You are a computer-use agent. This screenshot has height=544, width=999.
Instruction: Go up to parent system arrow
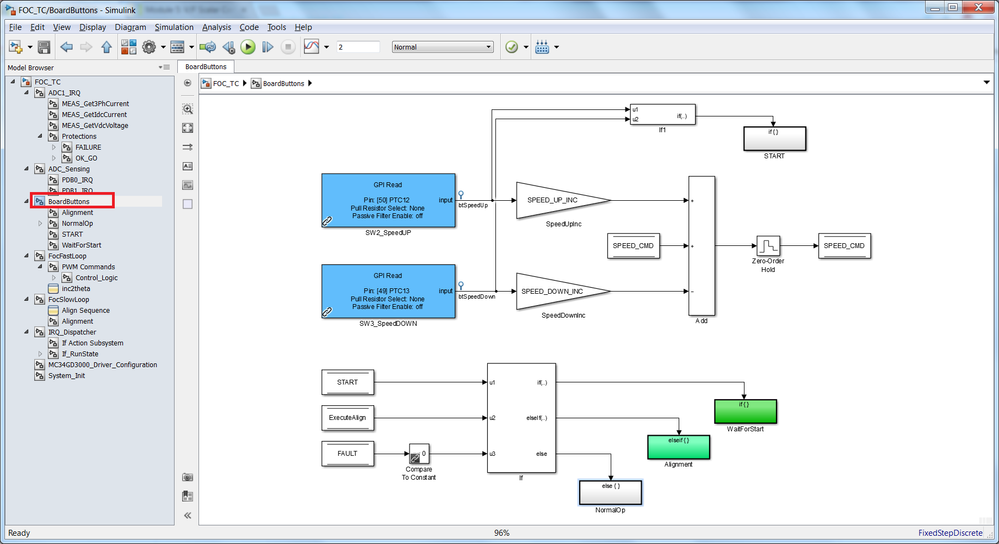tap(106, 47)
